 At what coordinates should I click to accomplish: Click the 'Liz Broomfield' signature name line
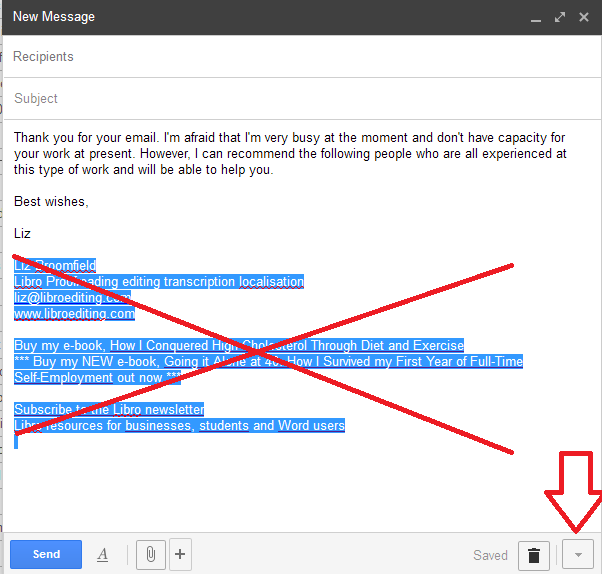click(x=55, y=266)
